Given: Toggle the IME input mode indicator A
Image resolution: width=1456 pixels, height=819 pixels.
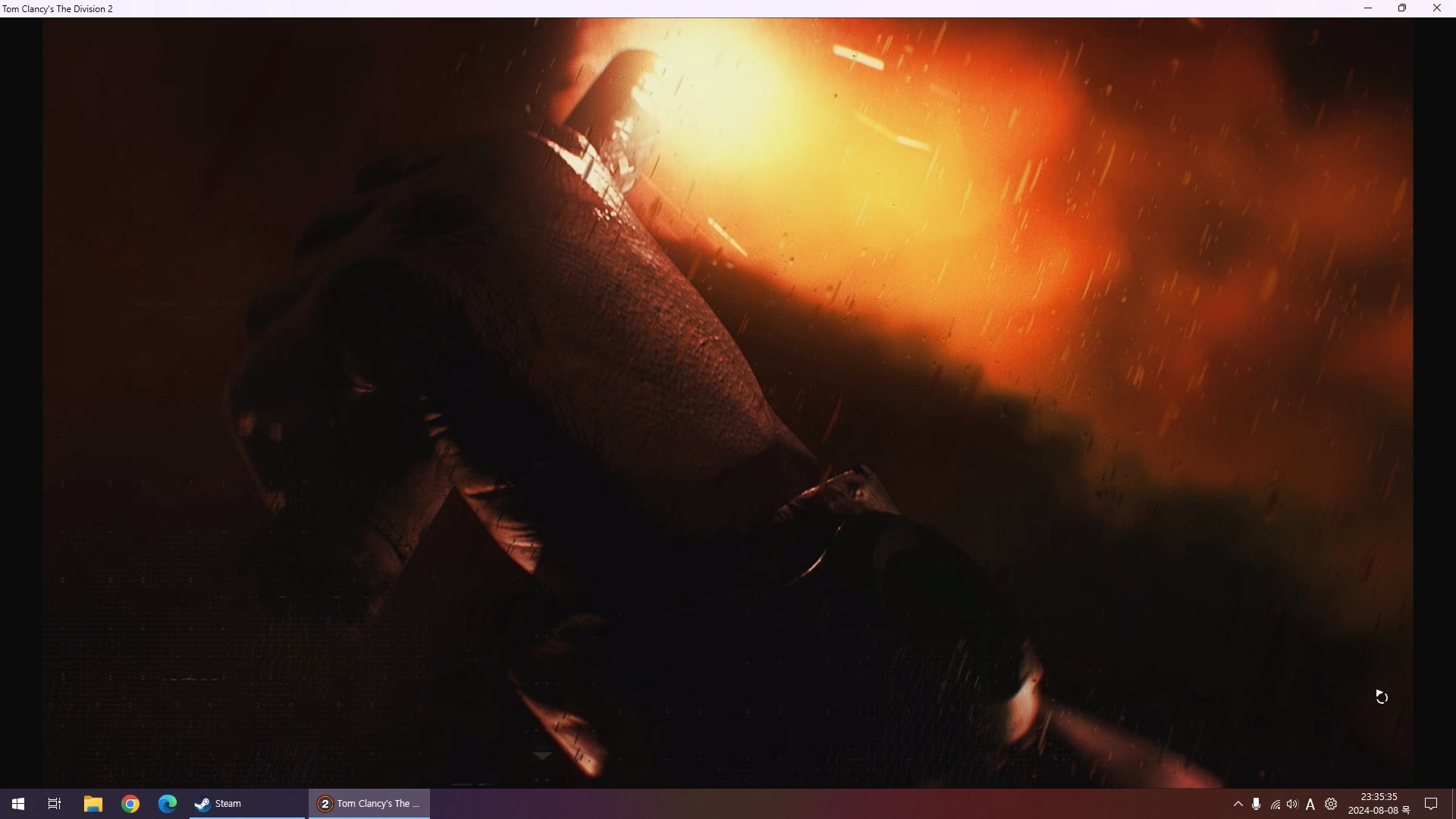Looking at the screenshot, I should pos(1310,805).
